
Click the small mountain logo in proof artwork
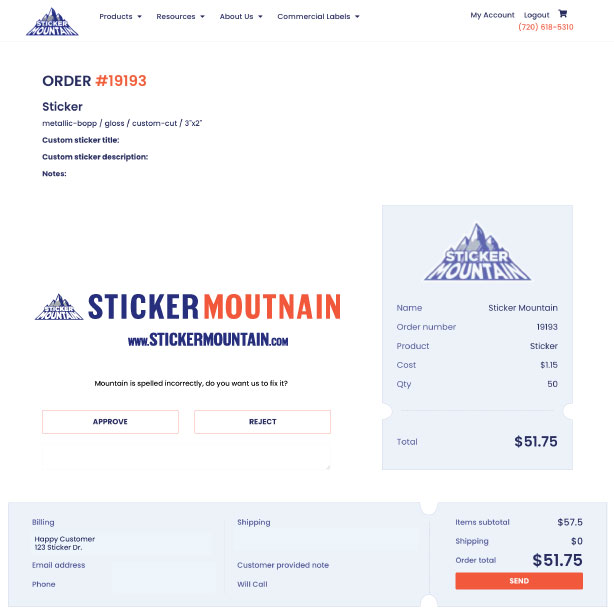[59, 307]
